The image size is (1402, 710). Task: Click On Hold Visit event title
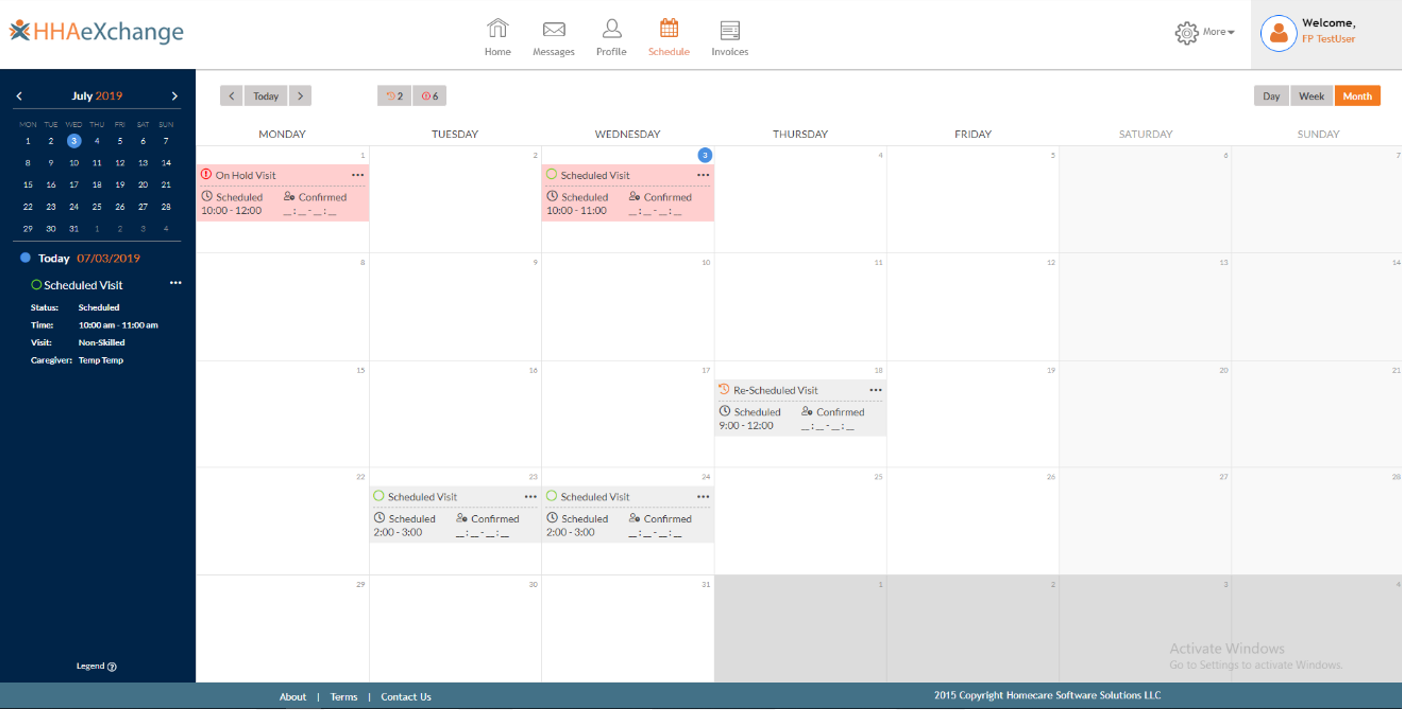point(246,175)
